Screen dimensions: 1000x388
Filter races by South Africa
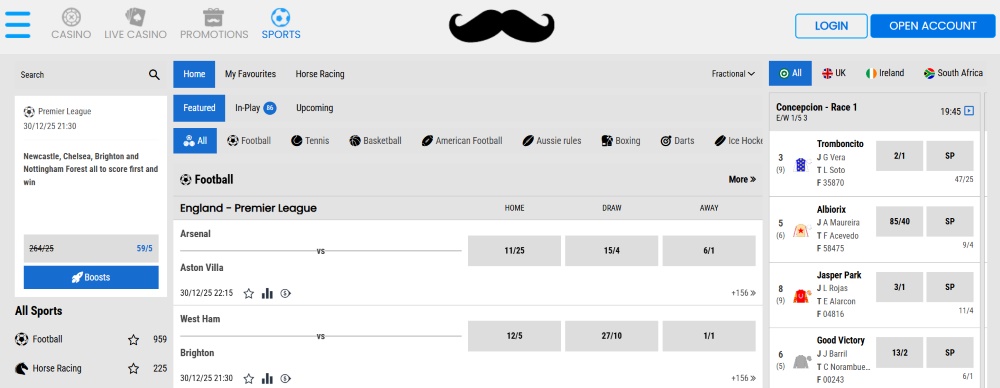953,73
